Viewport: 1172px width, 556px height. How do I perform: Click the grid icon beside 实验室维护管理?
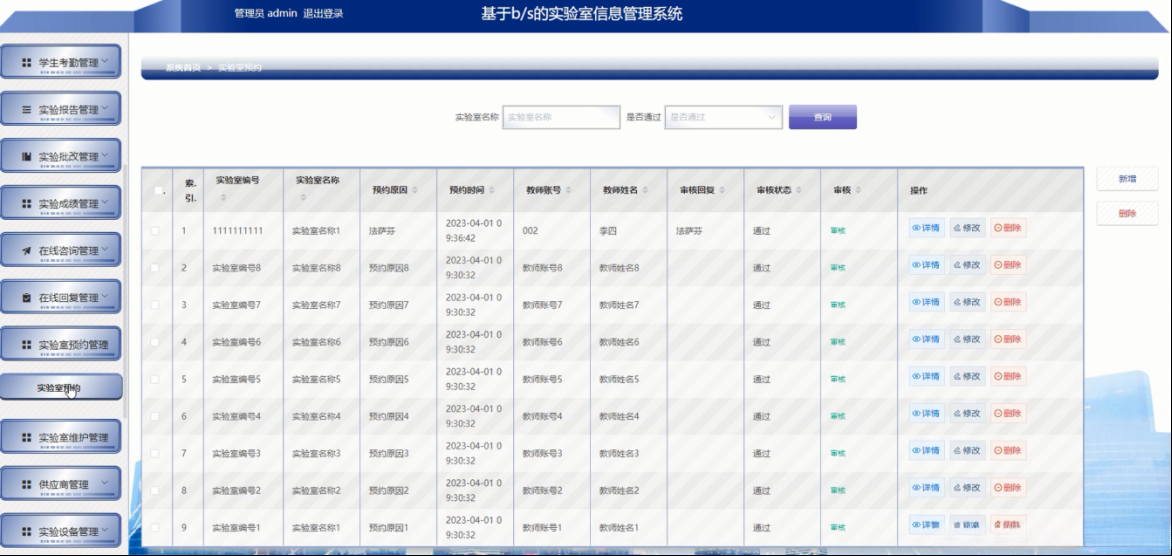click(26, 438)
